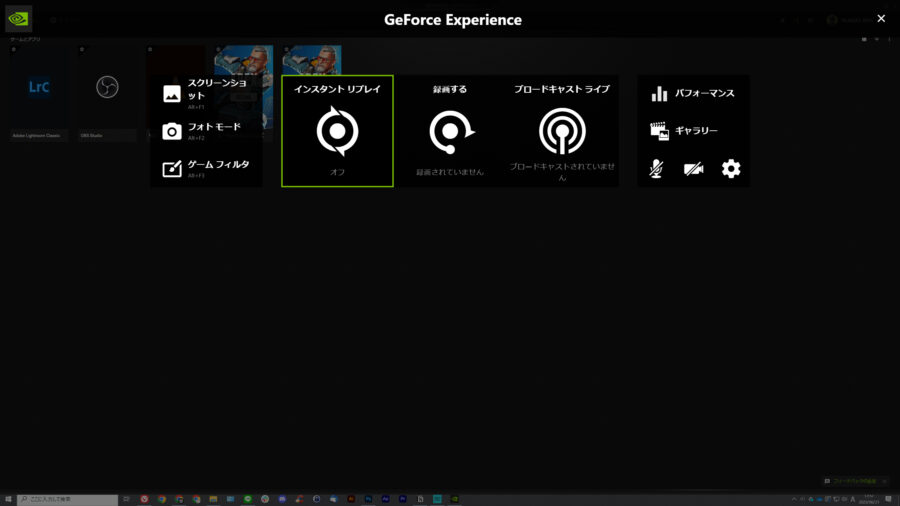Open Task View on the taskbar

click(x=126, y=500)
